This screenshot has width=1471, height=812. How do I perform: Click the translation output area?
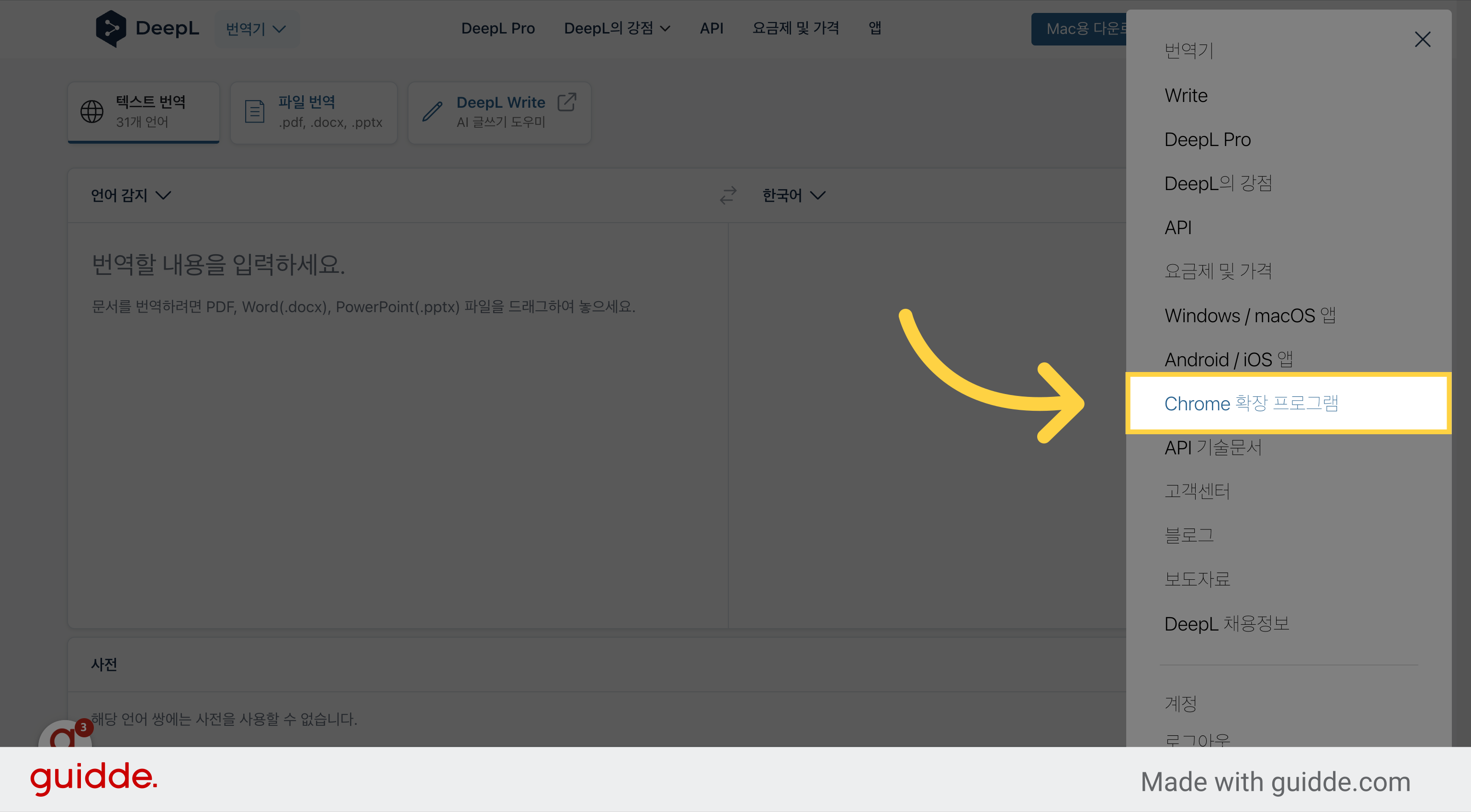pyautogui.click(x=928, y=426)
